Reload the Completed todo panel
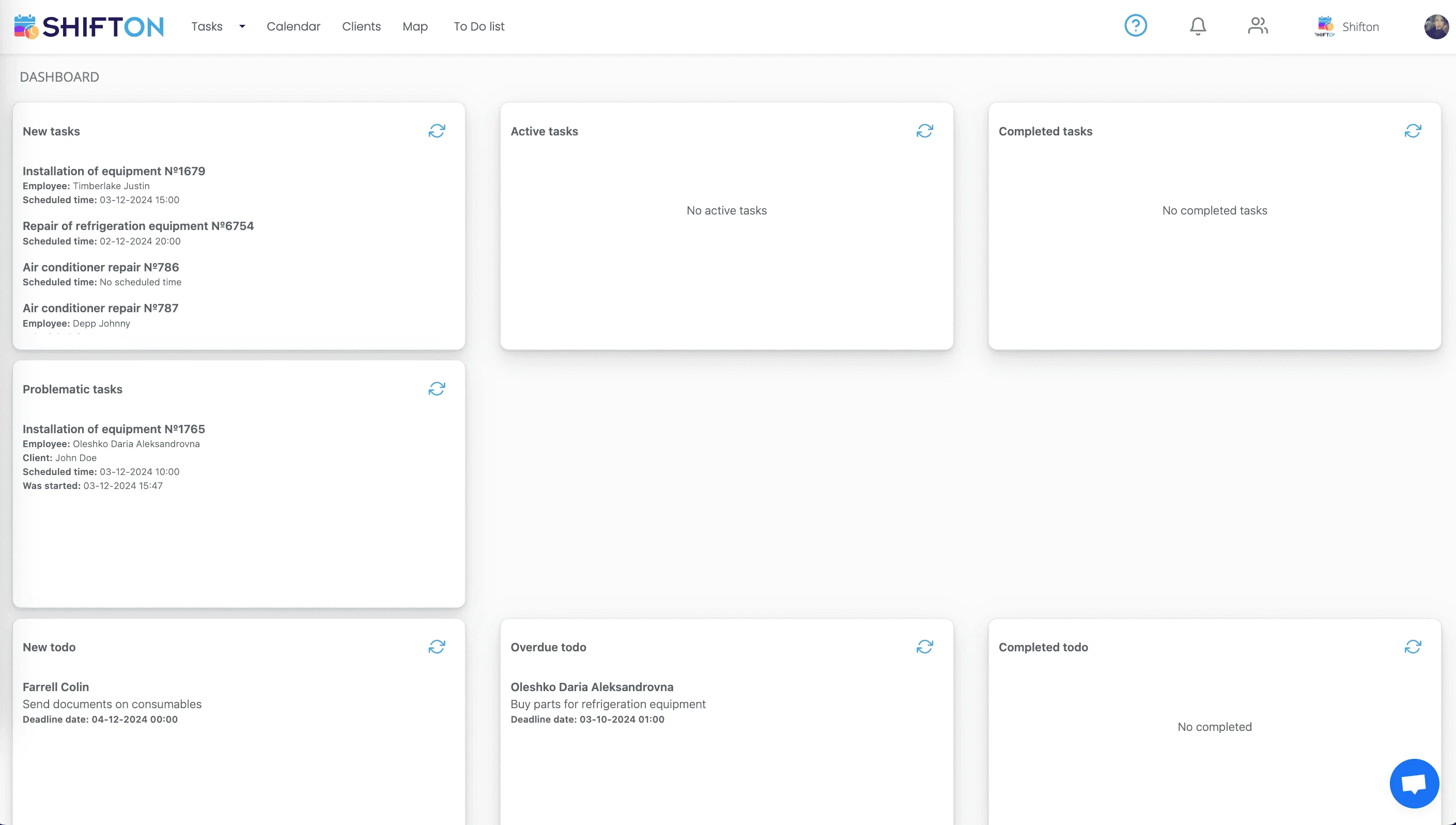Image resolution: width=1456 pixels, height=825 pixels. 1413,647
